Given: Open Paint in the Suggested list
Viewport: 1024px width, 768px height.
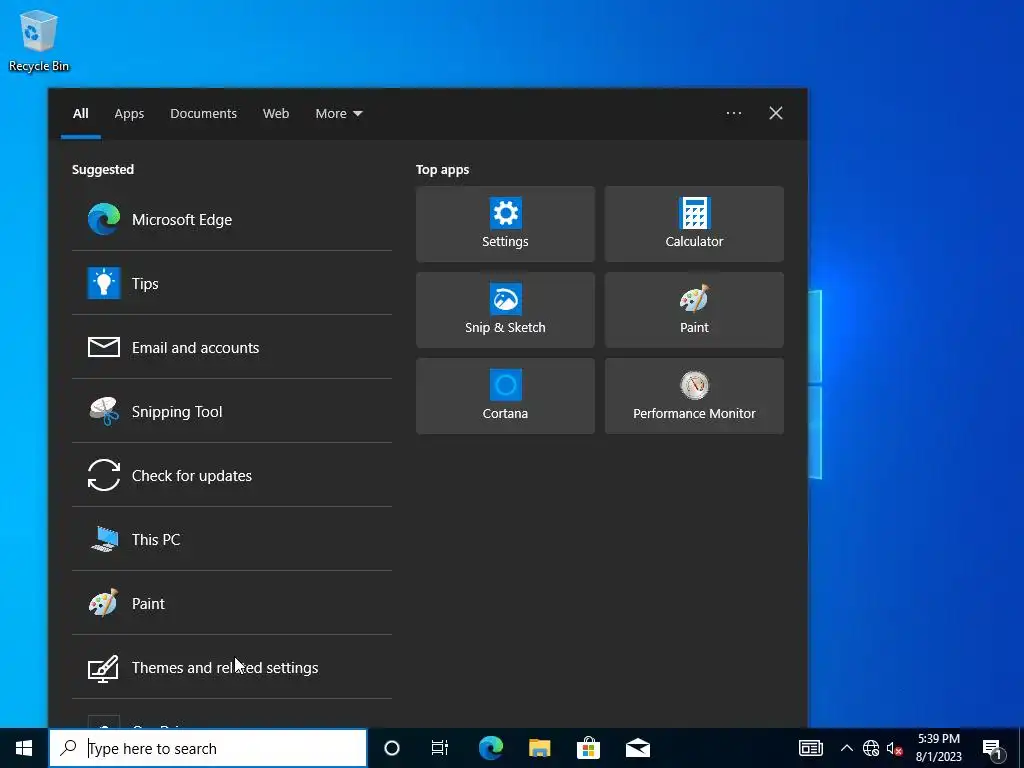Looking at the screenshot, I should pos(231,603).
